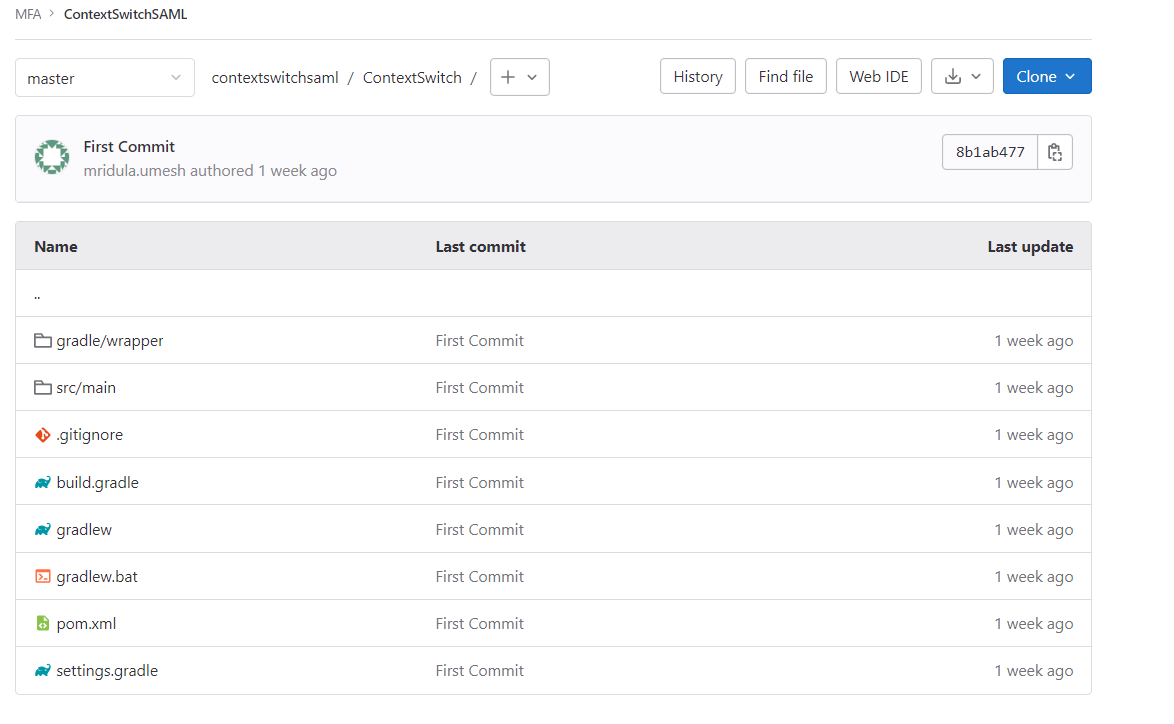
Task: Click the pom.xml file icon
Action: pos(42,623)
